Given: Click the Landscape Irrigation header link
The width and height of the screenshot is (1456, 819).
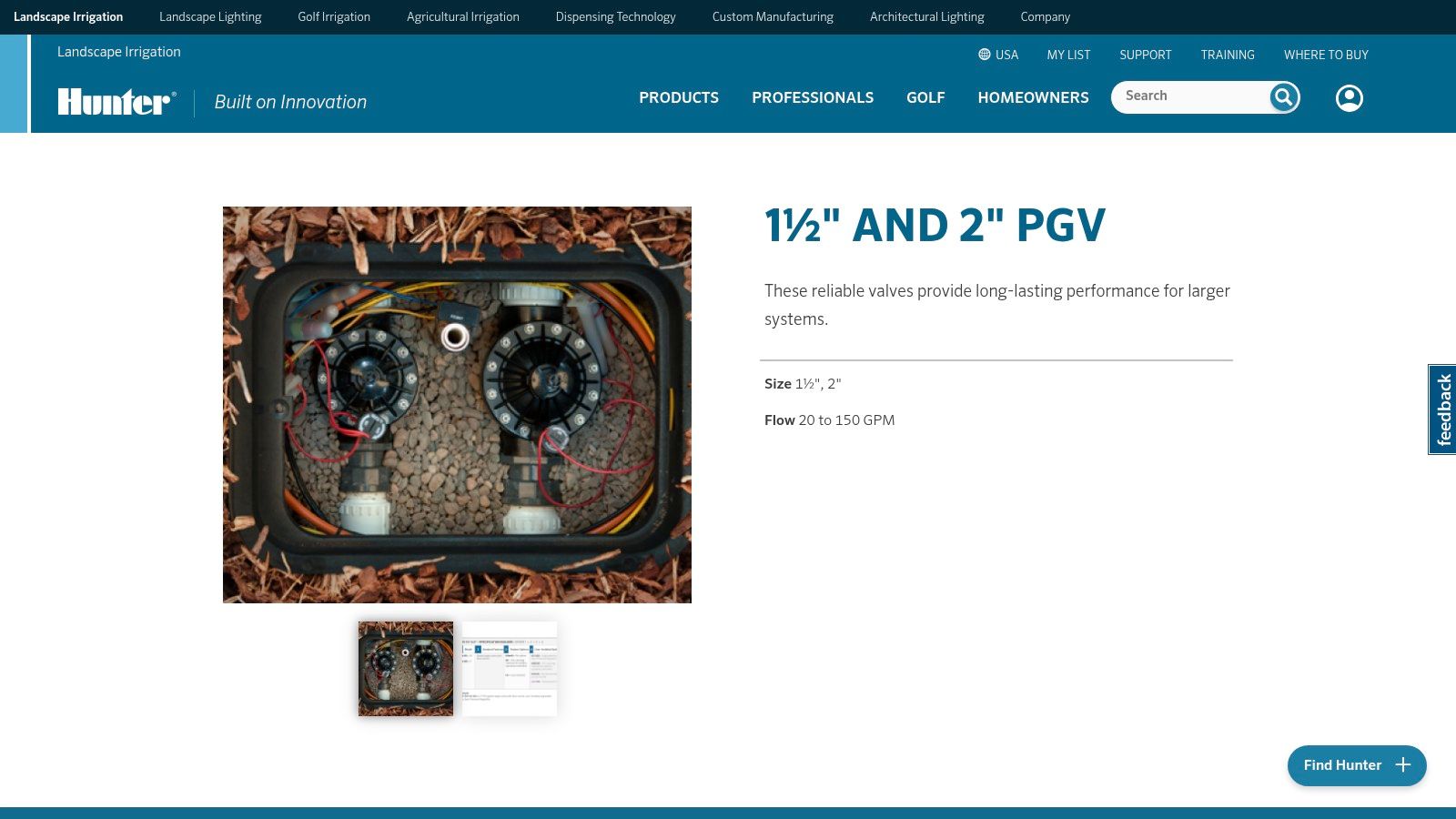Looking at the screenshot, I should click(x=119, y=52).
